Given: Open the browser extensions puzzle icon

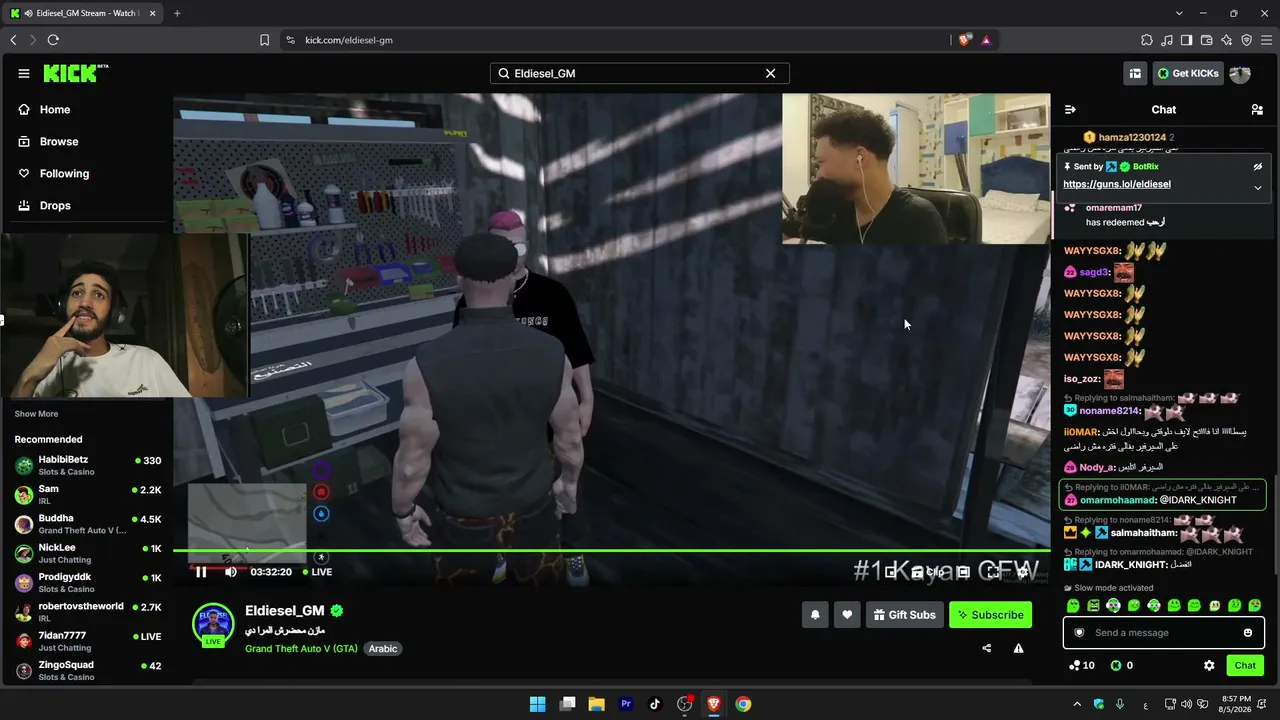Looking at the screenshot, I should pyautogui.click(x=1146, y=40).
